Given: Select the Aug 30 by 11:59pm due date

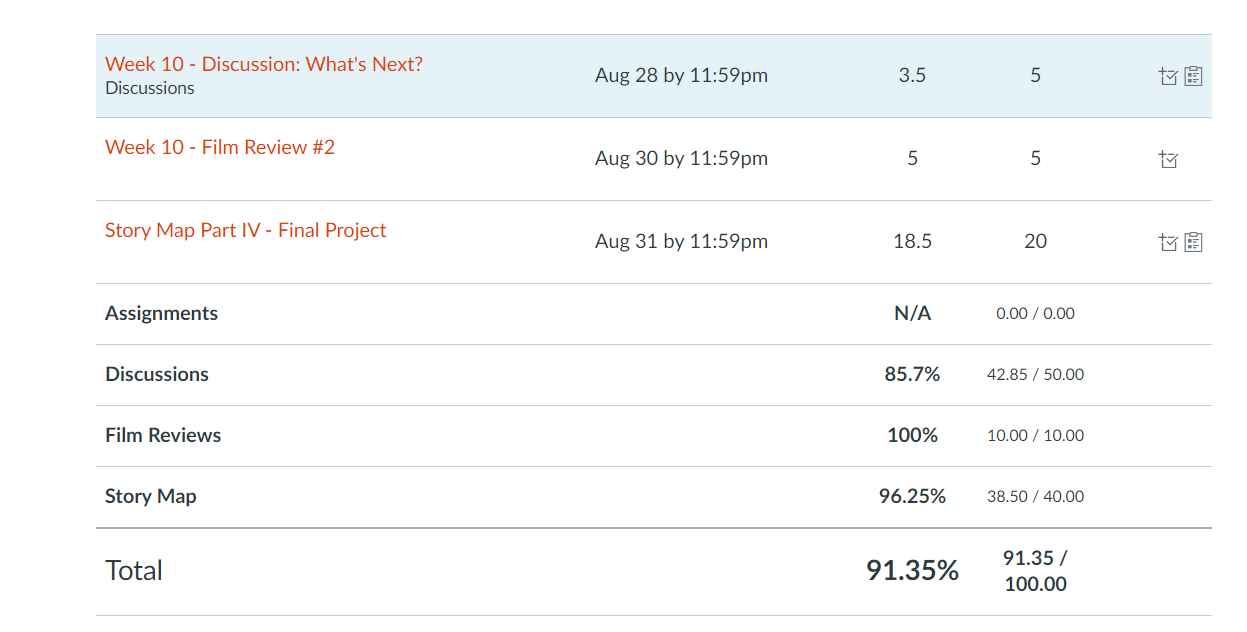Looking at the screenshot, I should (681, 158).
